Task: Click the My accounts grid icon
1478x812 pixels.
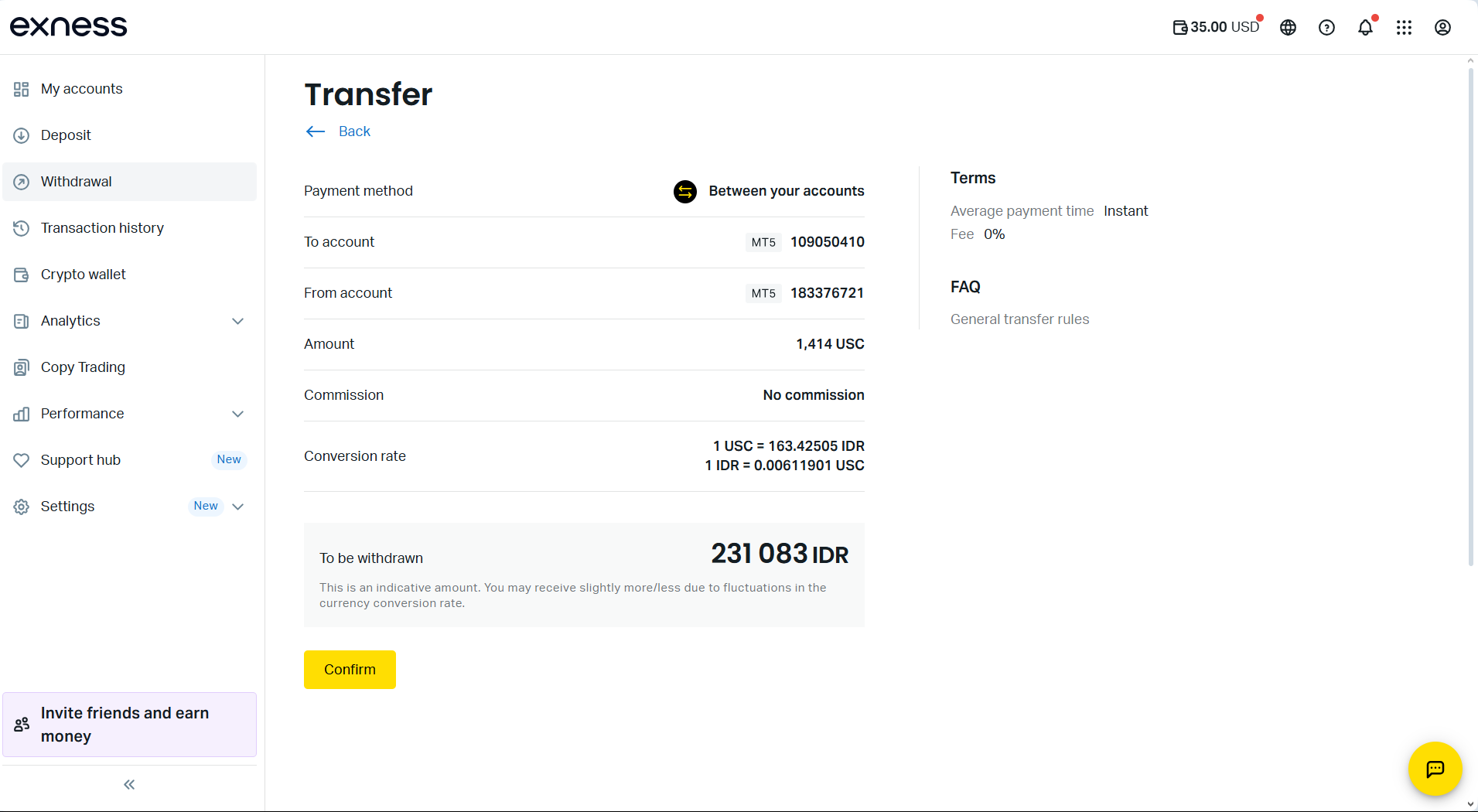Action: coord(21,89)
